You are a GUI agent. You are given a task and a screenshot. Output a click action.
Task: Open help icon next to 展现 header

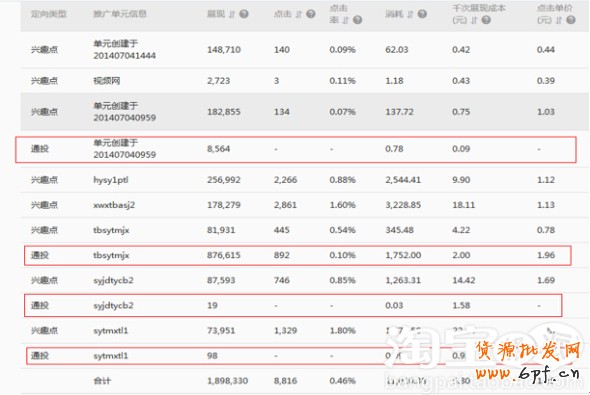tap(244, 14)
